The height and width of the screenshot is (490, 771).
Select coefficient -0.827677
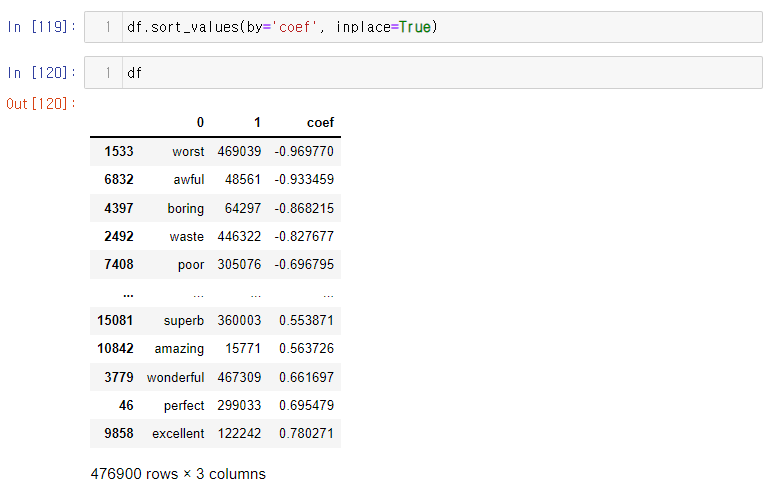coord(304,236)
